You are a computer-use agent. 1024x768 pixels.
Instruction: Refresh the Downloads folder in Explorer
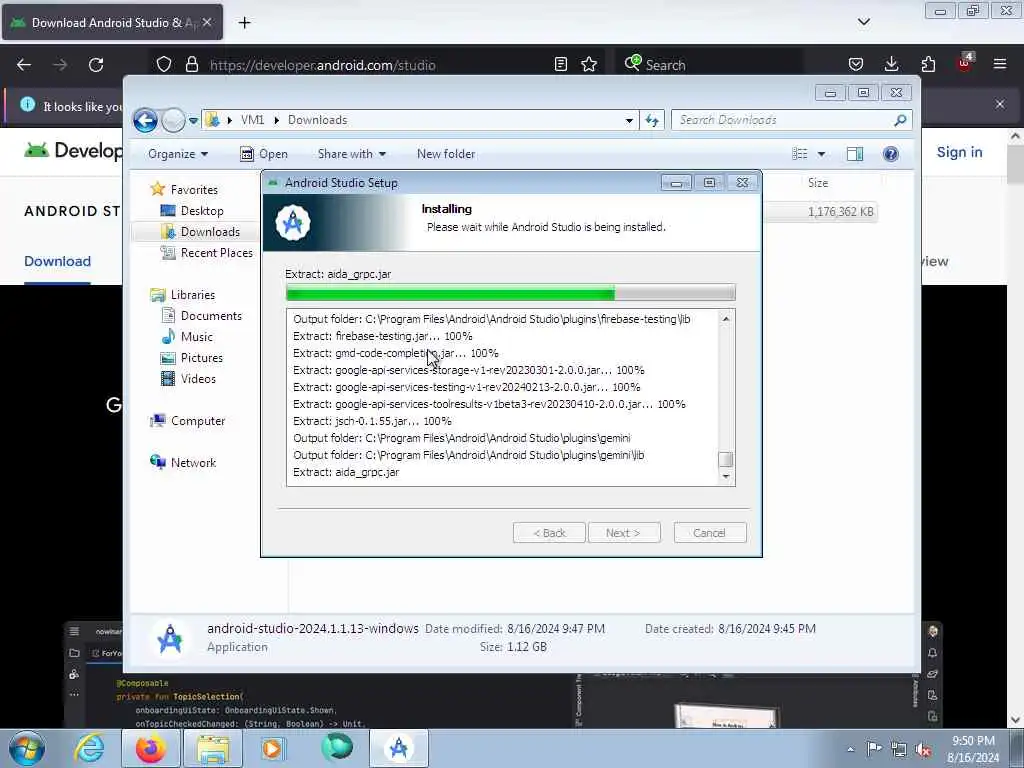click(x=652, y=121)
